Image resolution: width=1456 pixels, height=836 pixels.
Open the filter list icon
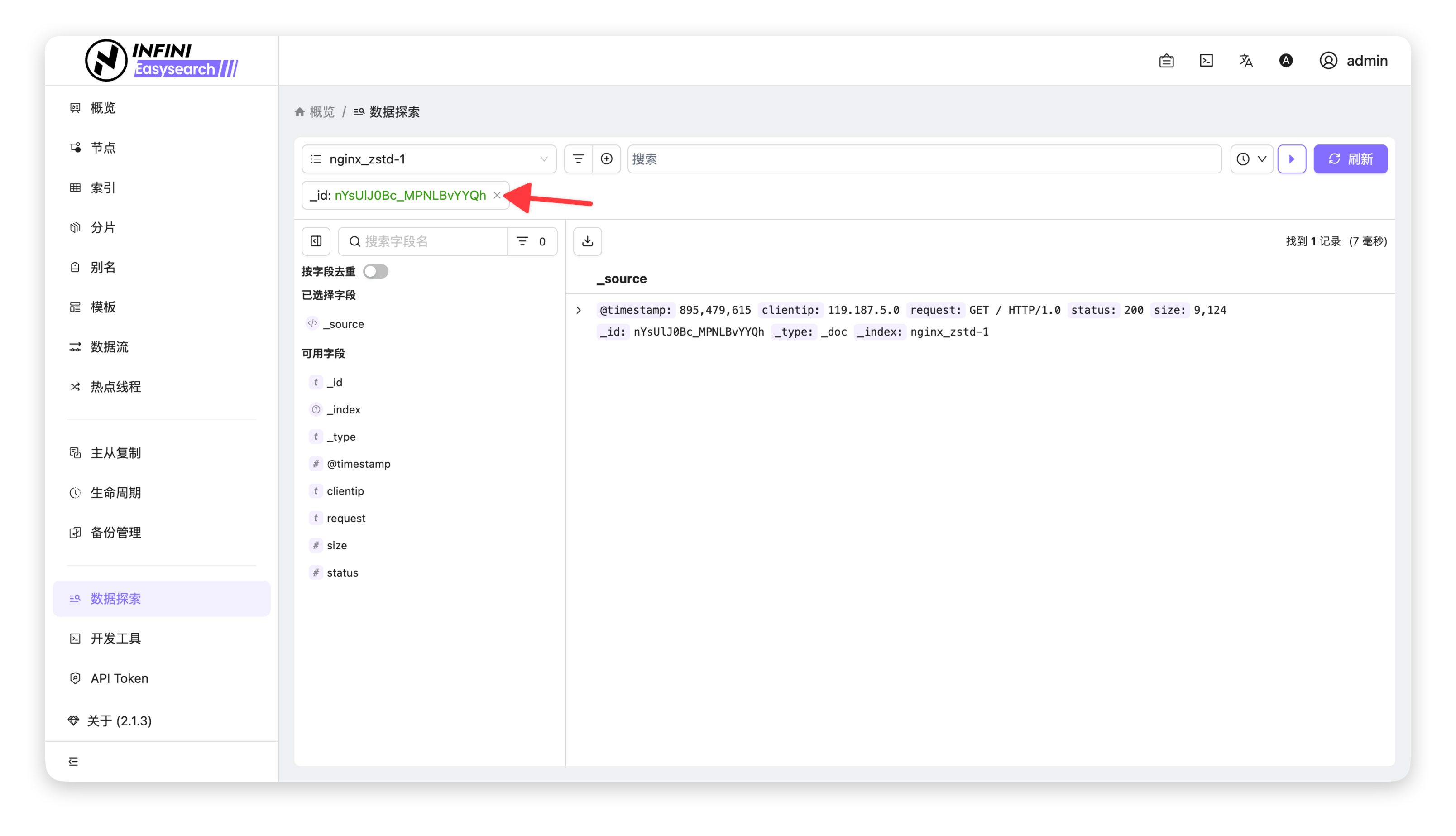[x=579, y=159]
